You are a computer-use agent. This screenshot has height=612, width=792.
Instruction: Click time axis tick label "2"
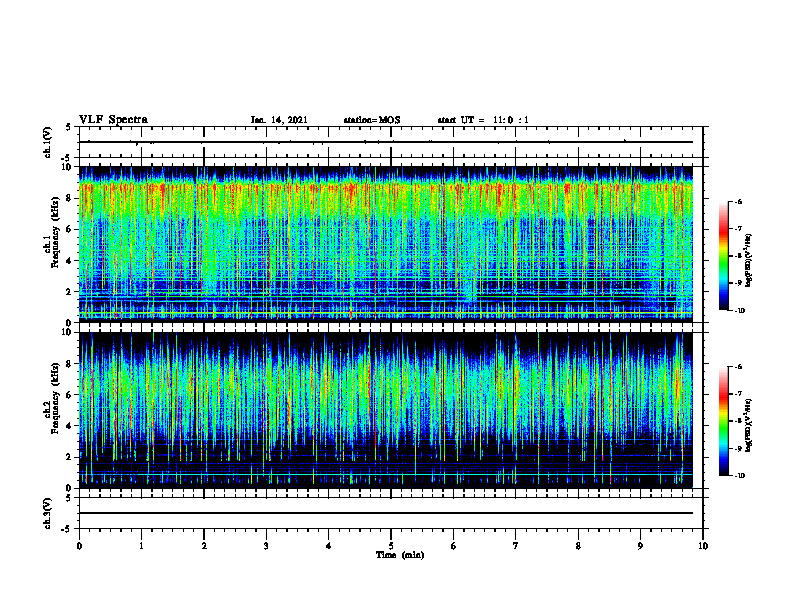coord(204,546)
